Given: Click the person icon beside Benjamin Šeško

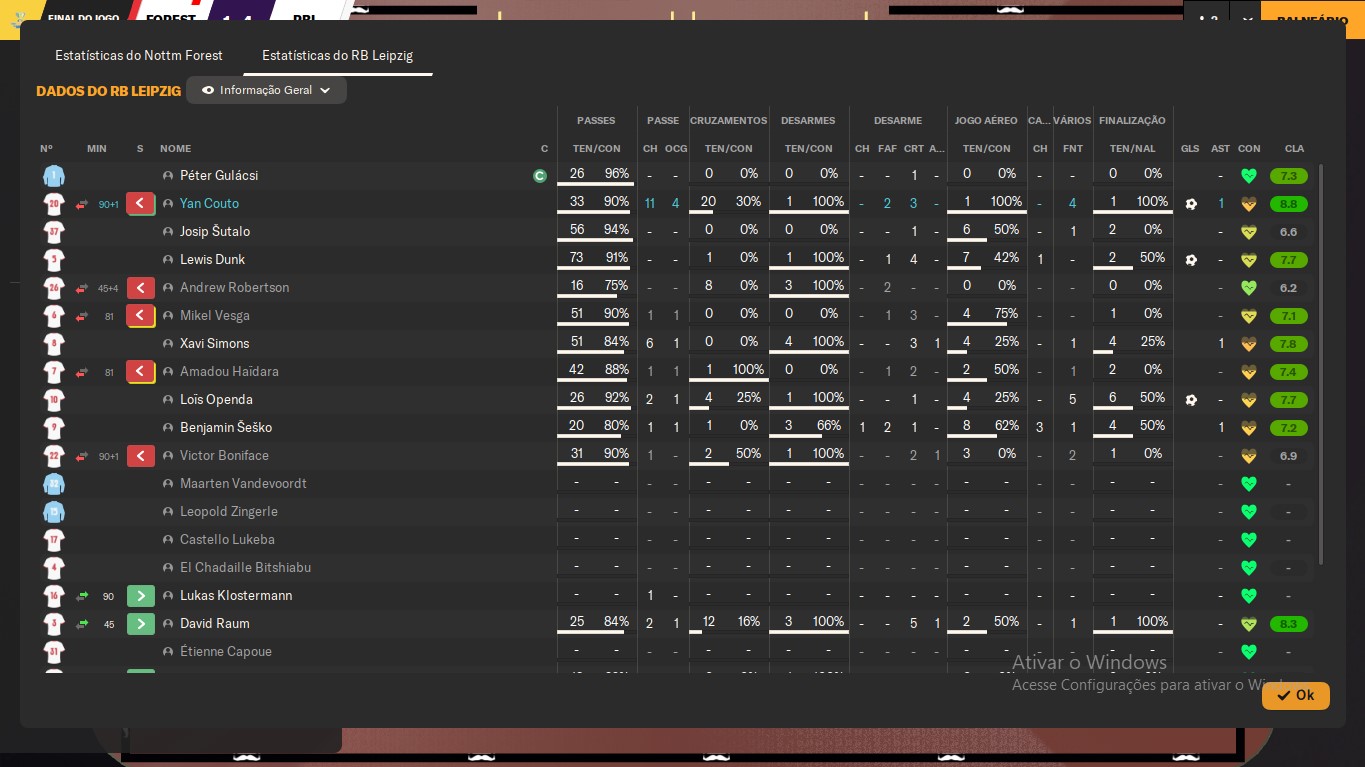Looking at the screenshot, I should coord(168,428).
